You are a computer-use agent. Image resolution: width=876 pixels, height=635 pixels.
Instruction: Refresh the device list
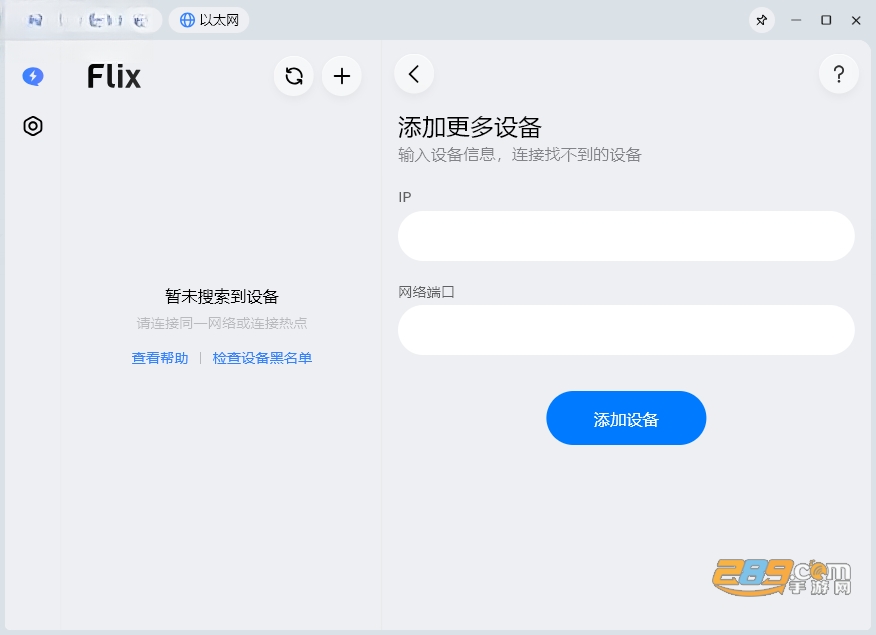(x=294, y=76)
